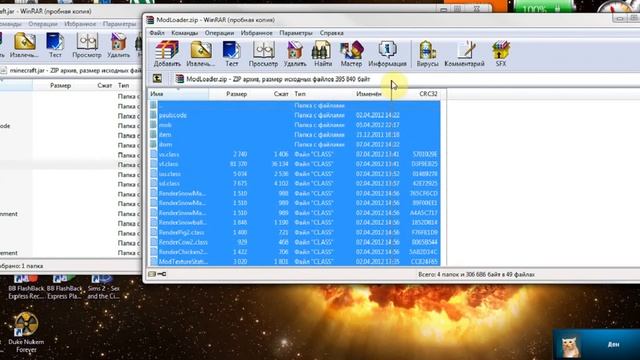Select the folder dated 07.04.2012 14:22
Screen dimensions: 640x360
point(295,144)
